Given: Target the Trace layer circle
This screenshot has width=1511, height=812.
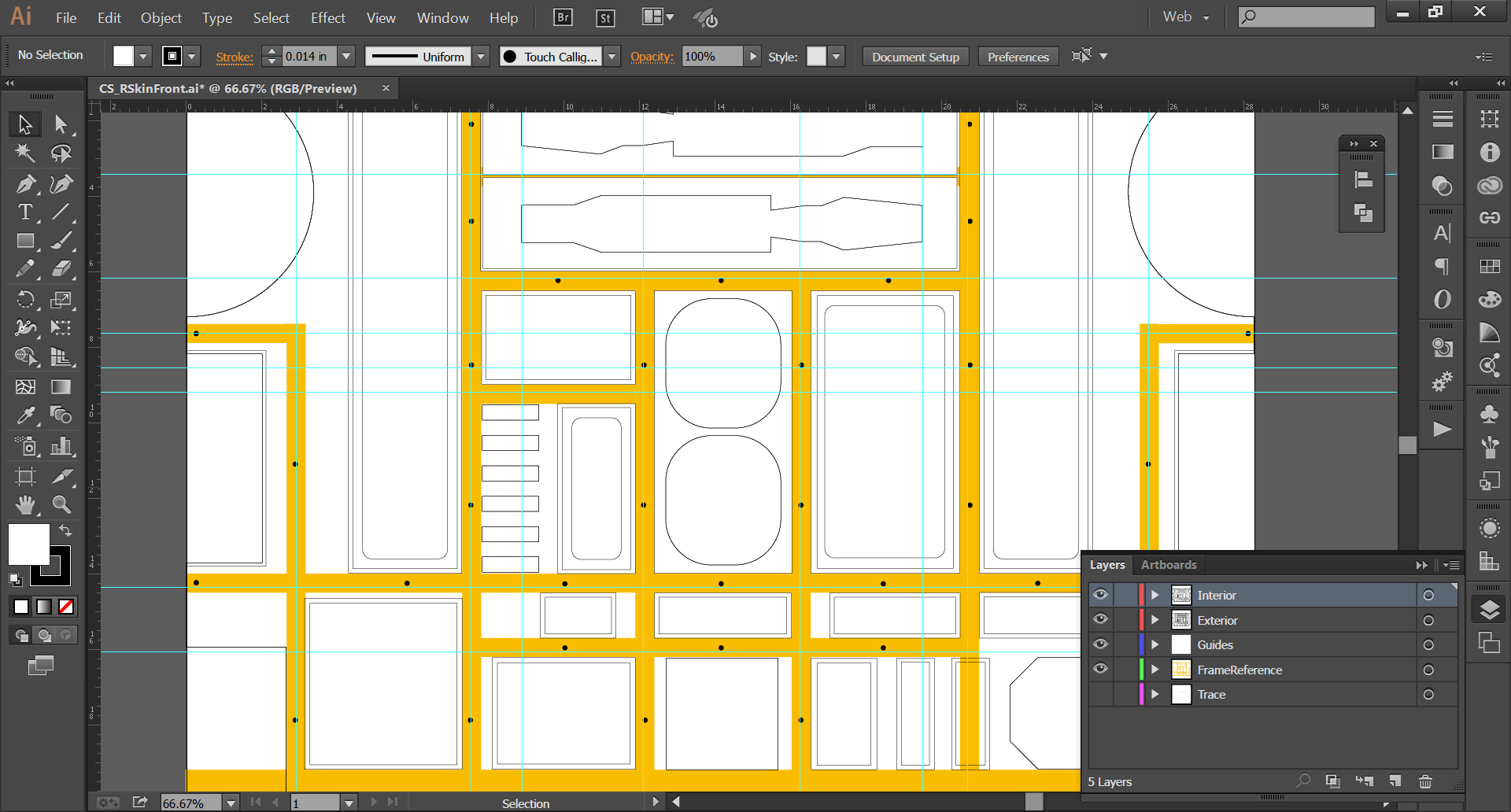Looking at the screenshot, I should pyautogui.click(x=1428, y=695).
